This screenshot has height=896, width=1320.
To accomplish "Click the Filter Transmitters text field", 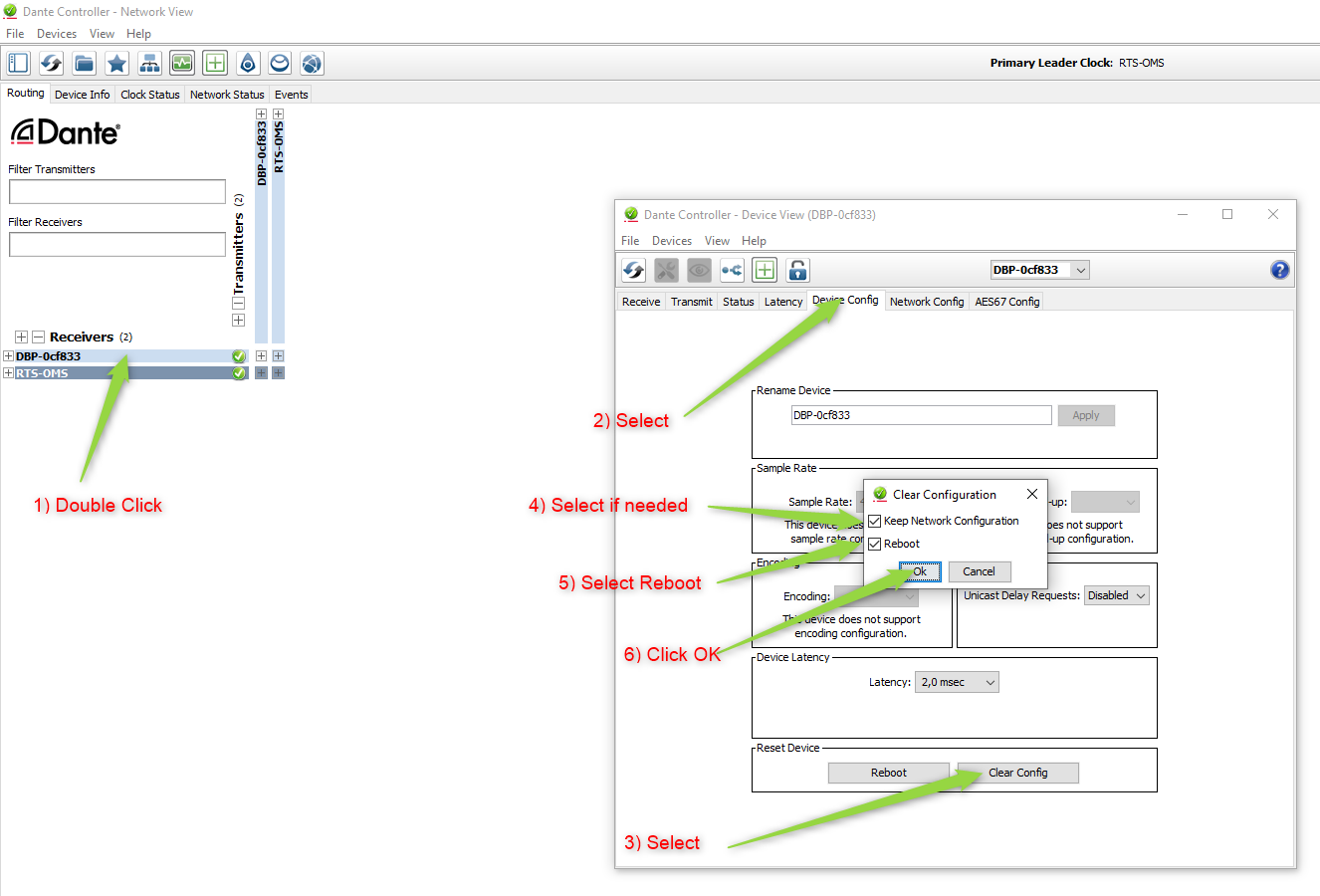I will (117, 191).
